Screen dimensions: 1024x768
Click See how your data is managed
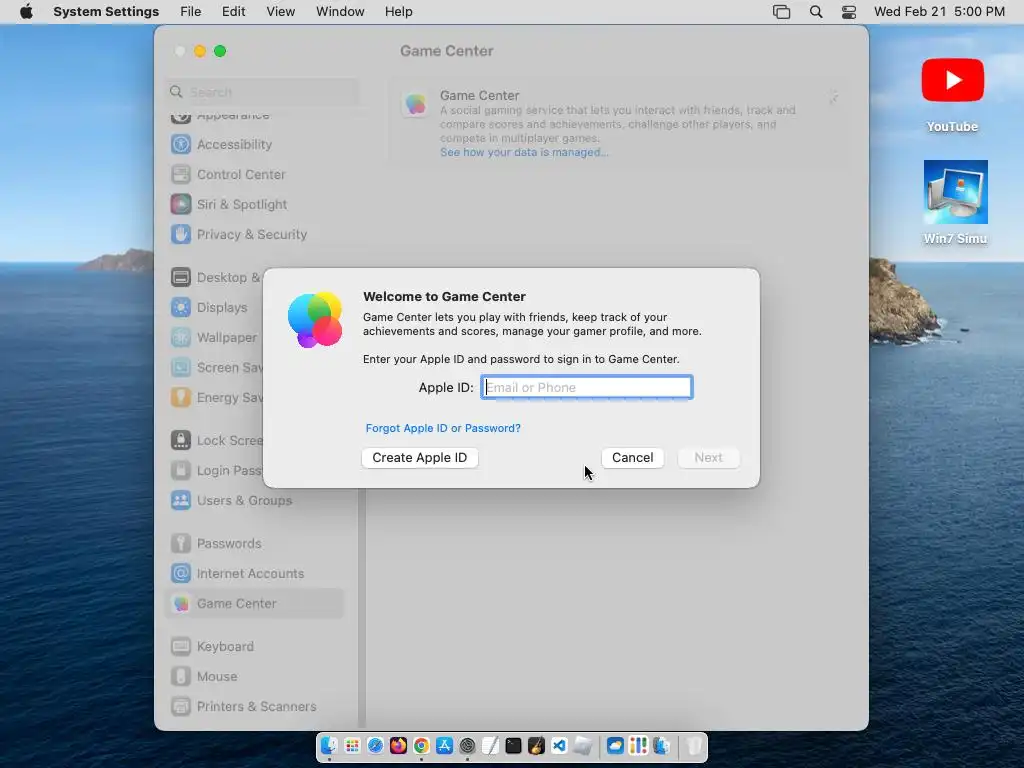pyautogui.click(x=524, y=152)
